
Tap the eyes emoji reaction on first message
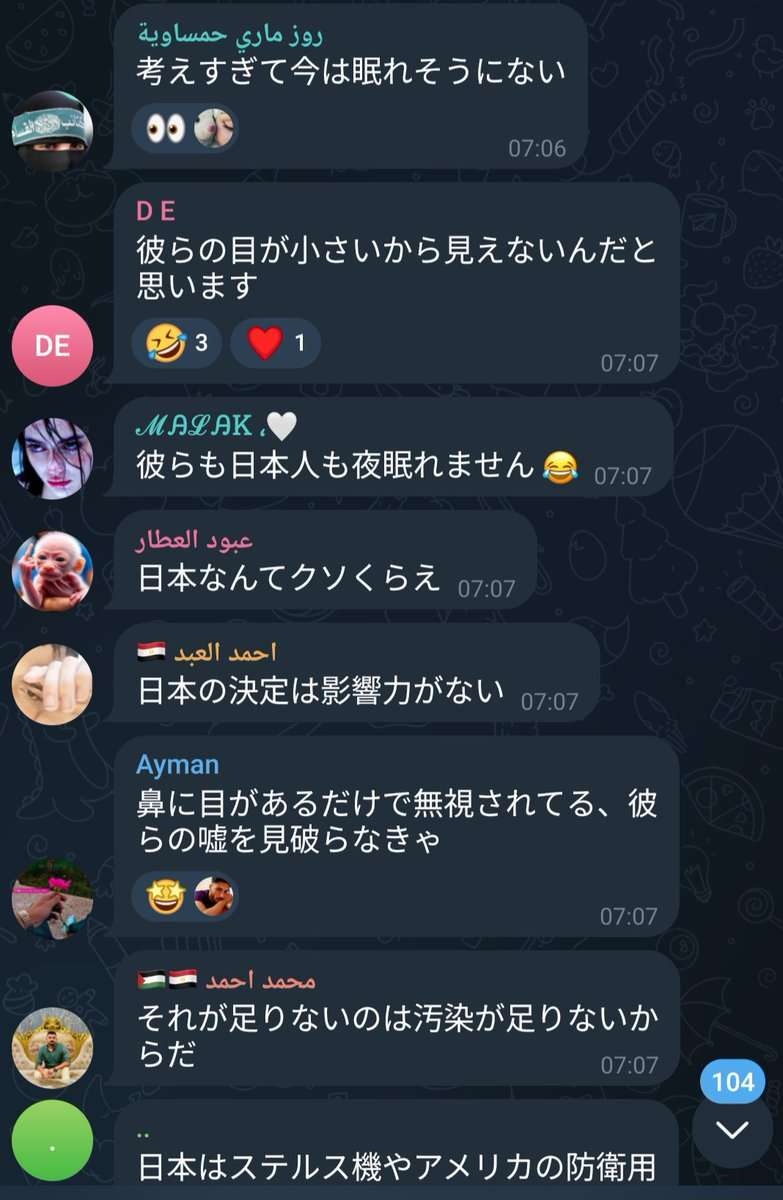tap(166, 128)
